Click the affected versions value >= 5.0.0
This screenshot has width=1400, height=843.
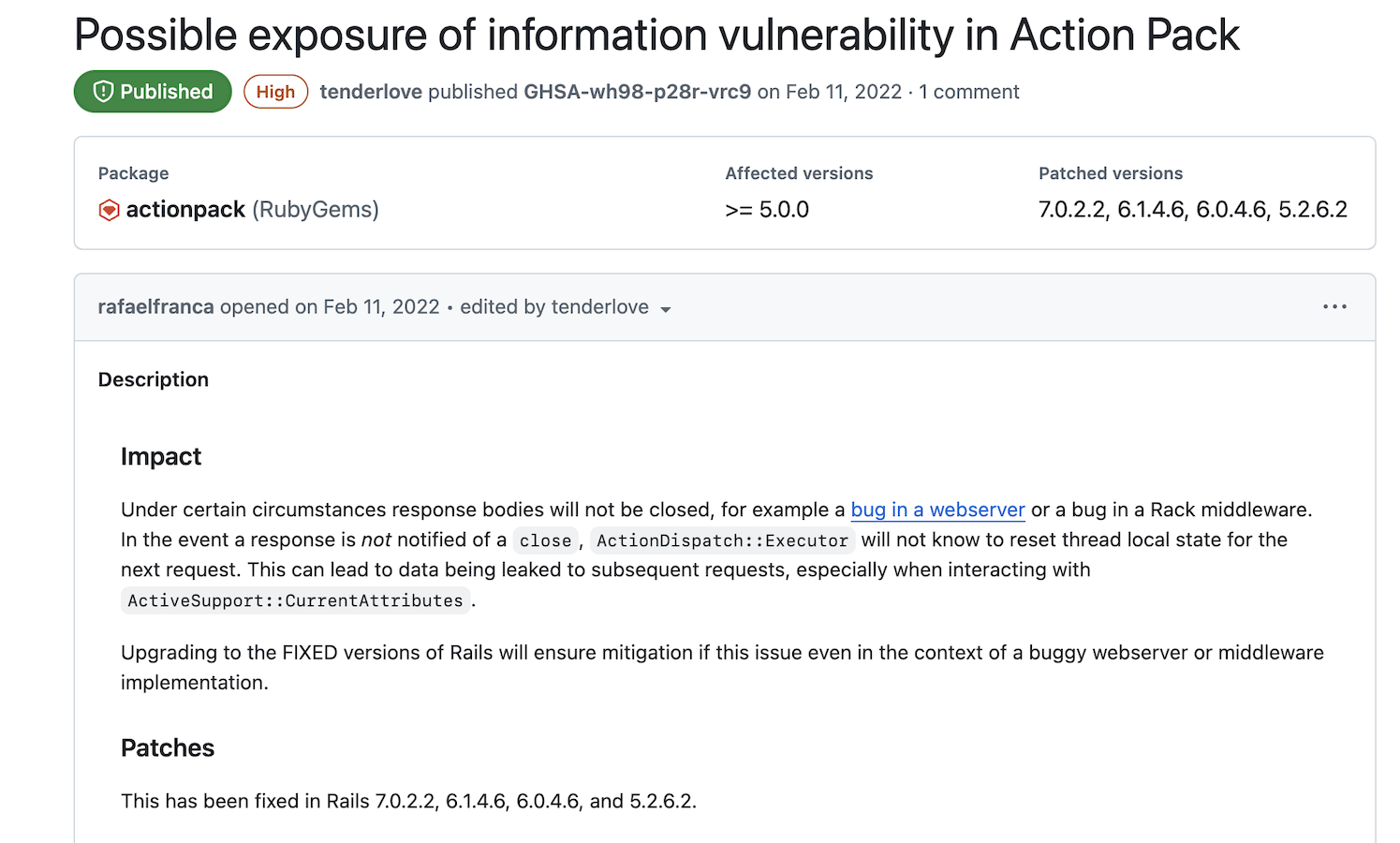pos(767,210)
